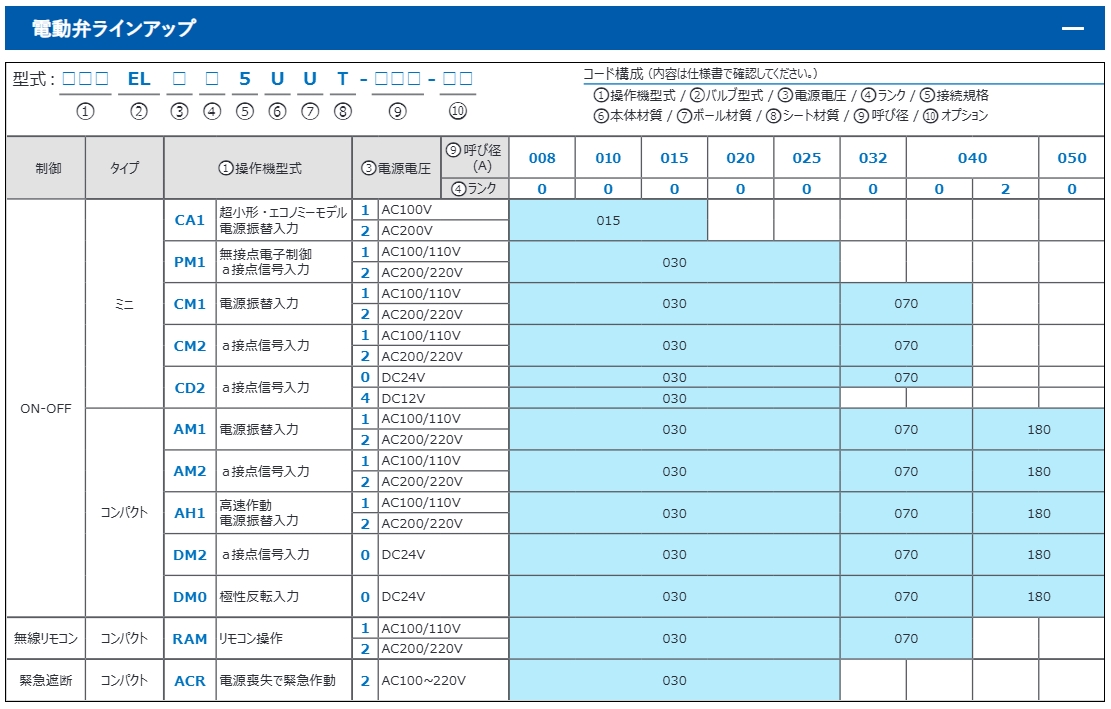Screen dimensions: 1111x709
Task: Click the 180 blue cell in AM1 row
Action: 1039,429
